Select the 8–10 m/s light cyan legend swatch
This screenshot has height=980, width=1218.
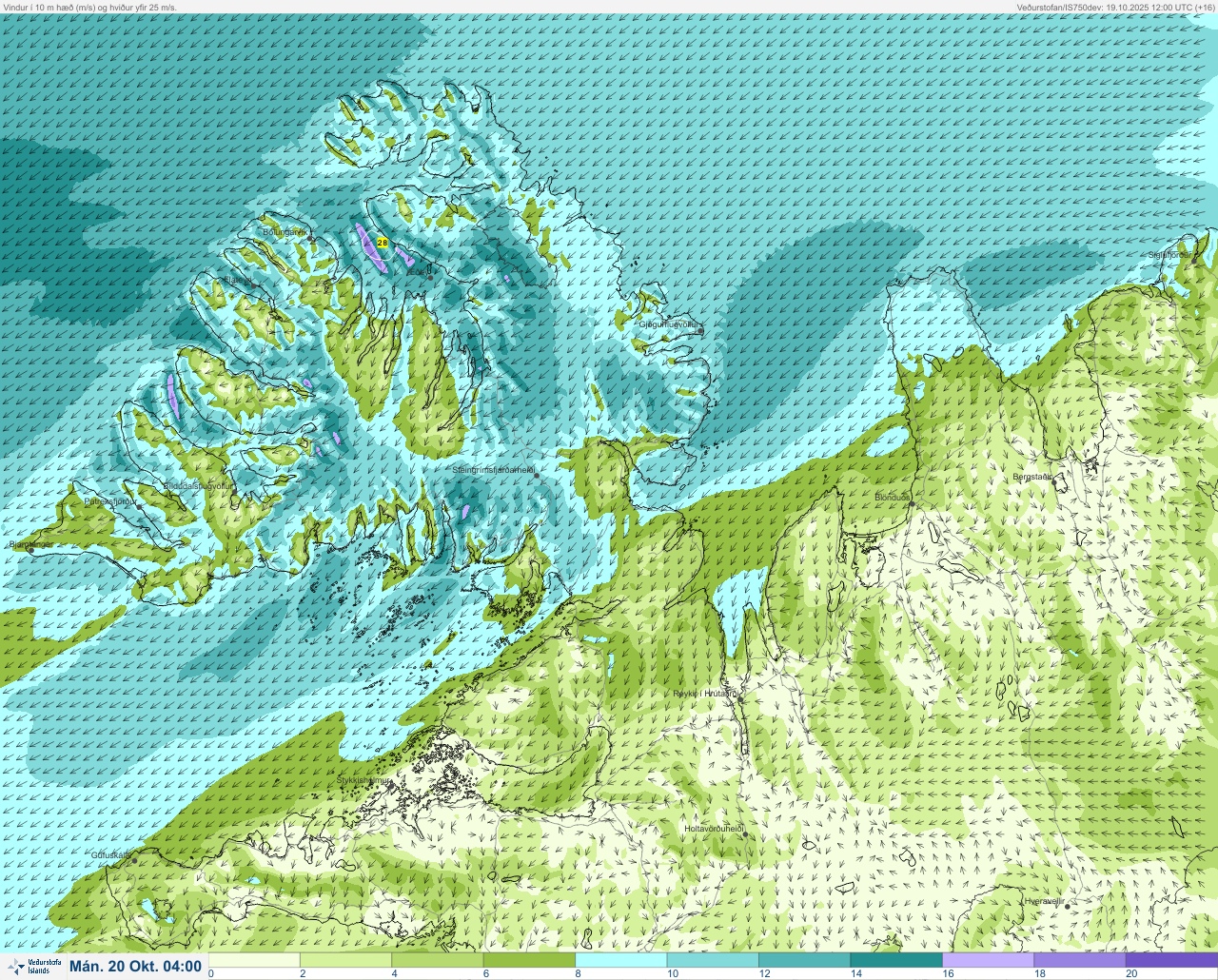[620, 960]
